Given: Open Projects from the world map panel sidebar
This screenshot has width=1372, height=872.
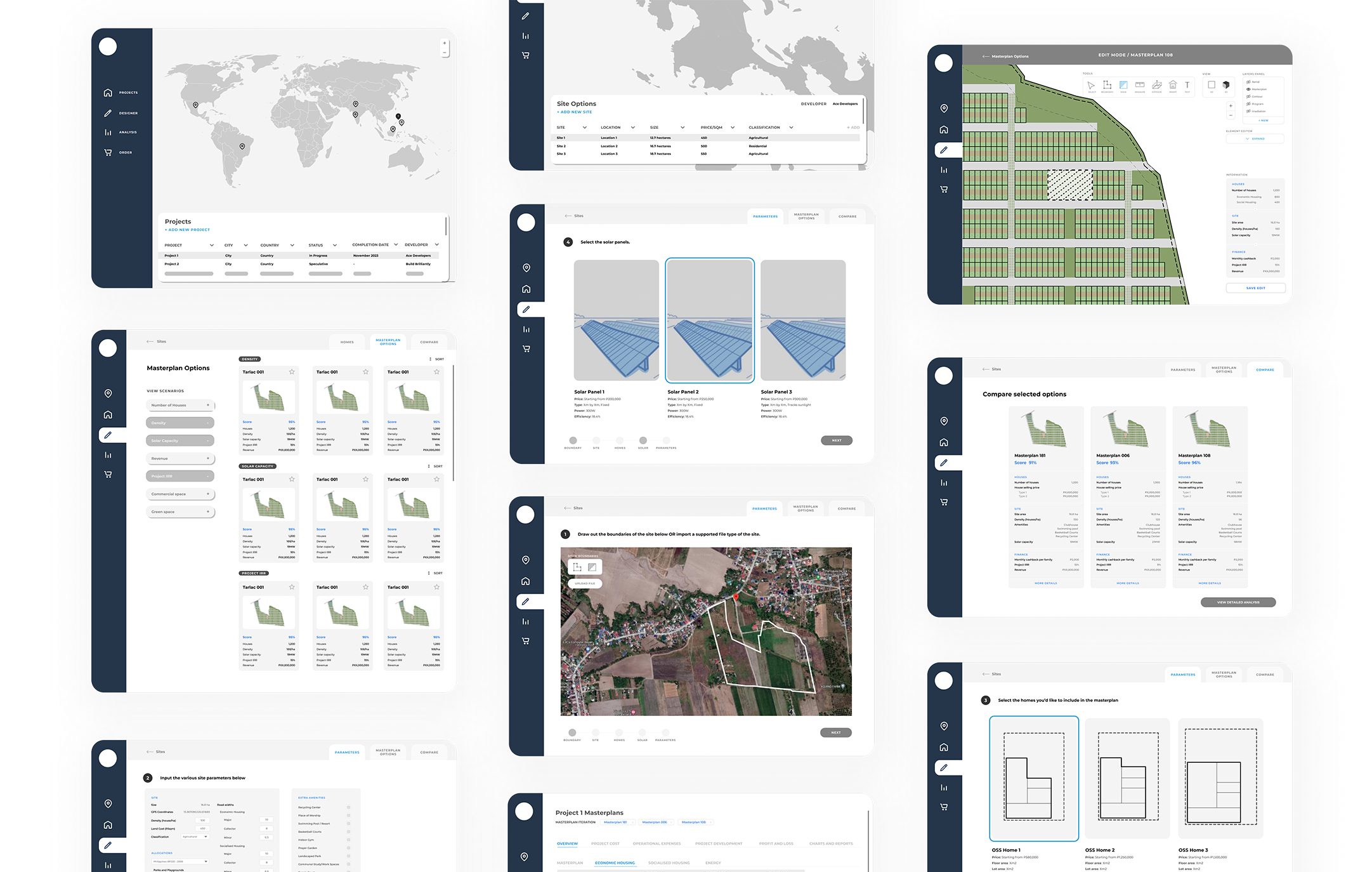Looking at the screenshot, I should pos(122,93).
